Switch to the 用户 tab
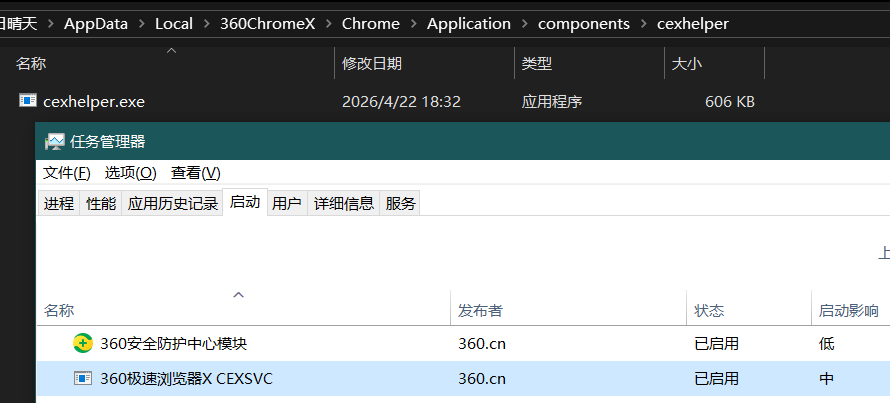This screenshot has width=890, height=403. coord(287,203)
